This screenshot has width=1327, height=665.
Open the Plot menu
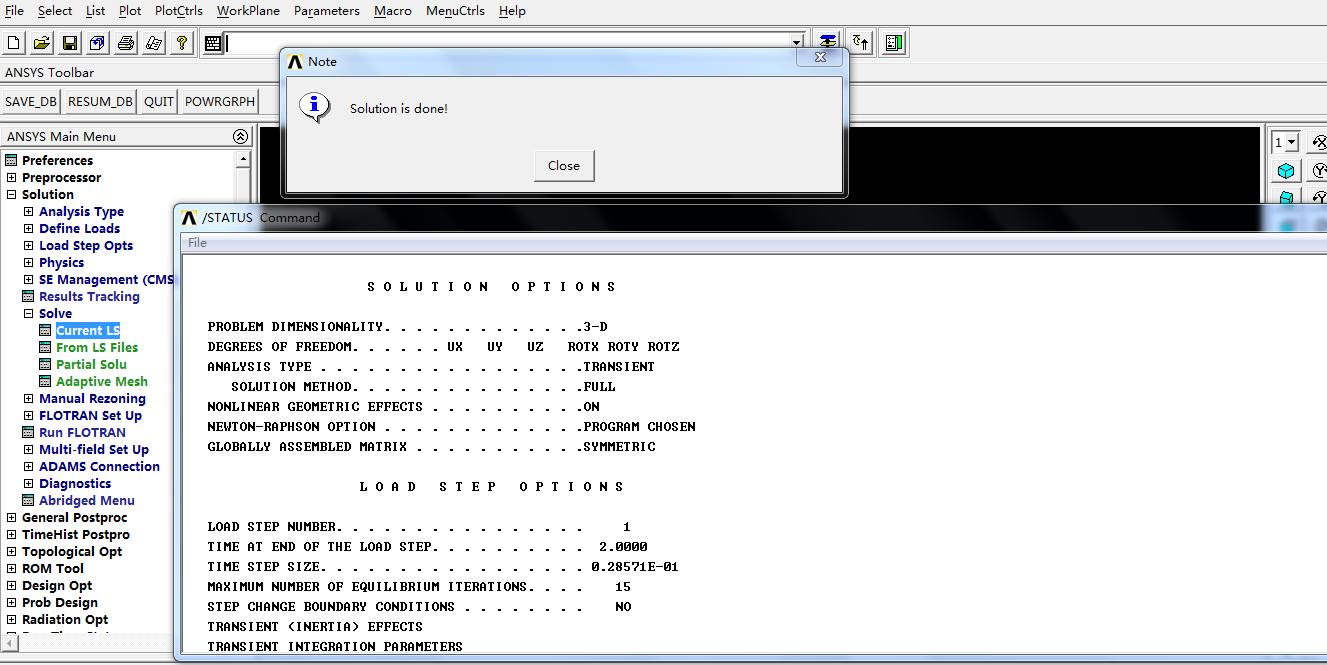point(130,10)
